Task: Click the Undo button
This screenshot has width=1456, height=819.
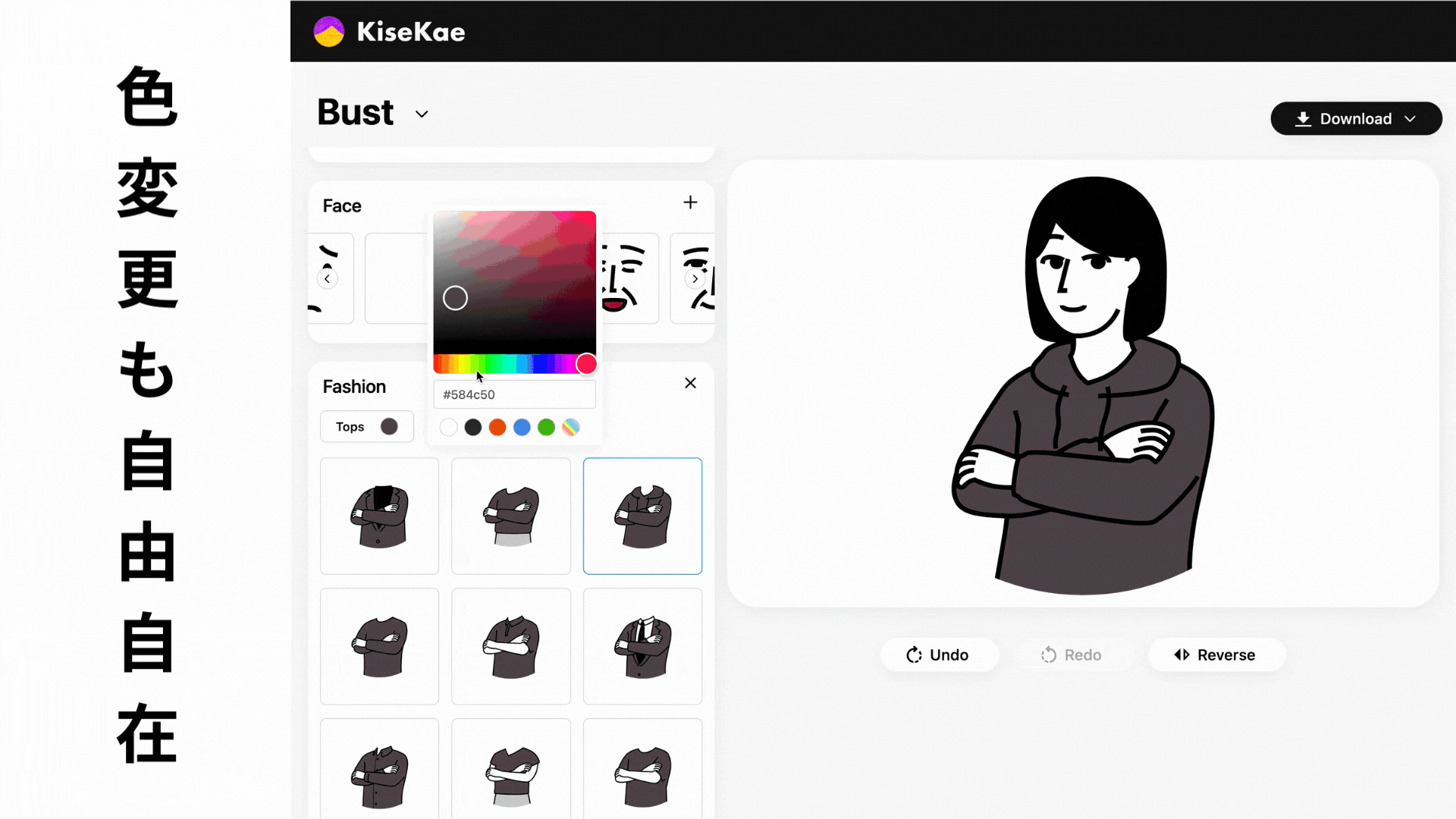Action: pyautogui.click(x=938, y=654)
